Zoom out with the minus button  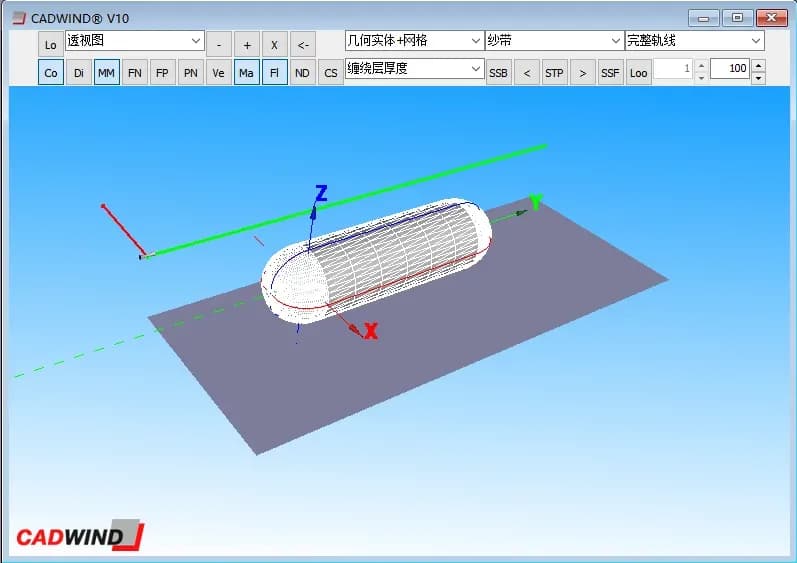click(218, 45)
